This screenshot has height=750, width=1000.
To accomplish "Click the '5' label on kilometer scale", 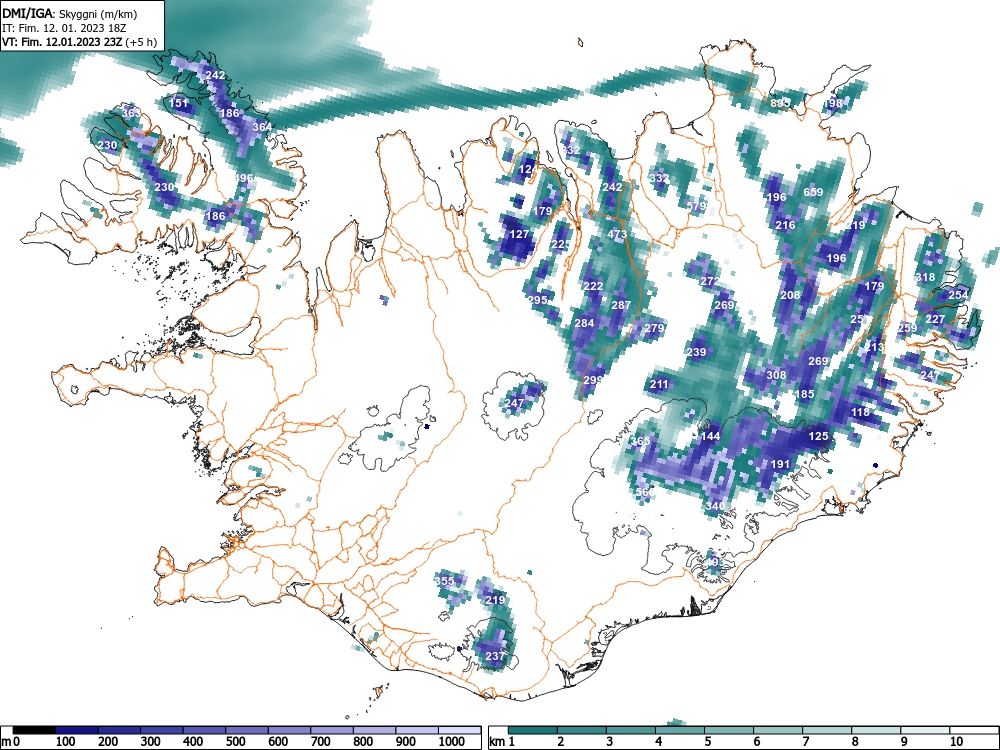I will [x=707, y=741].
